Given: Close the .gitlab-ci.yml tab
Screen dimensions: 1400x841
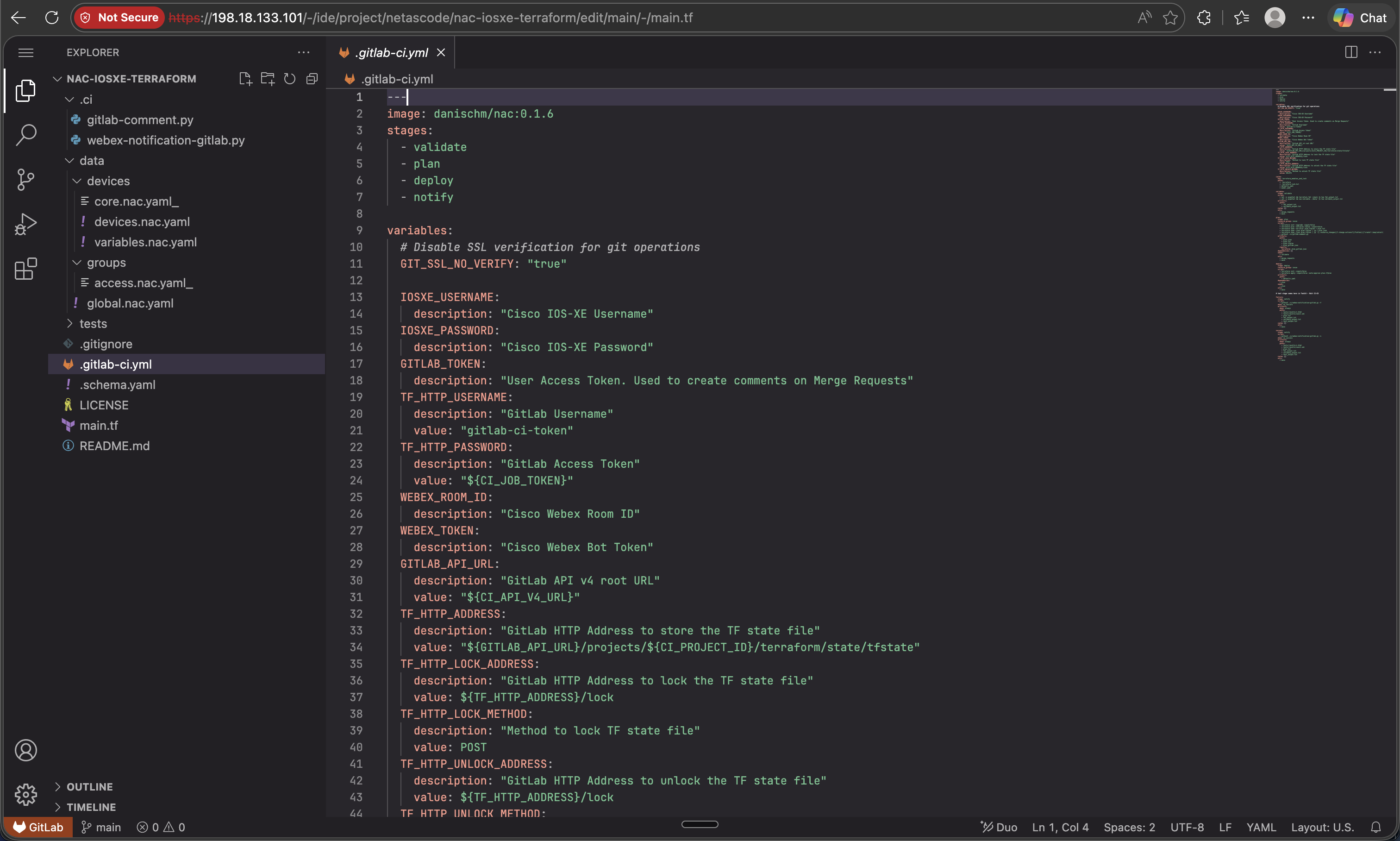Looking at the screenshot, I should pos(441,53).
